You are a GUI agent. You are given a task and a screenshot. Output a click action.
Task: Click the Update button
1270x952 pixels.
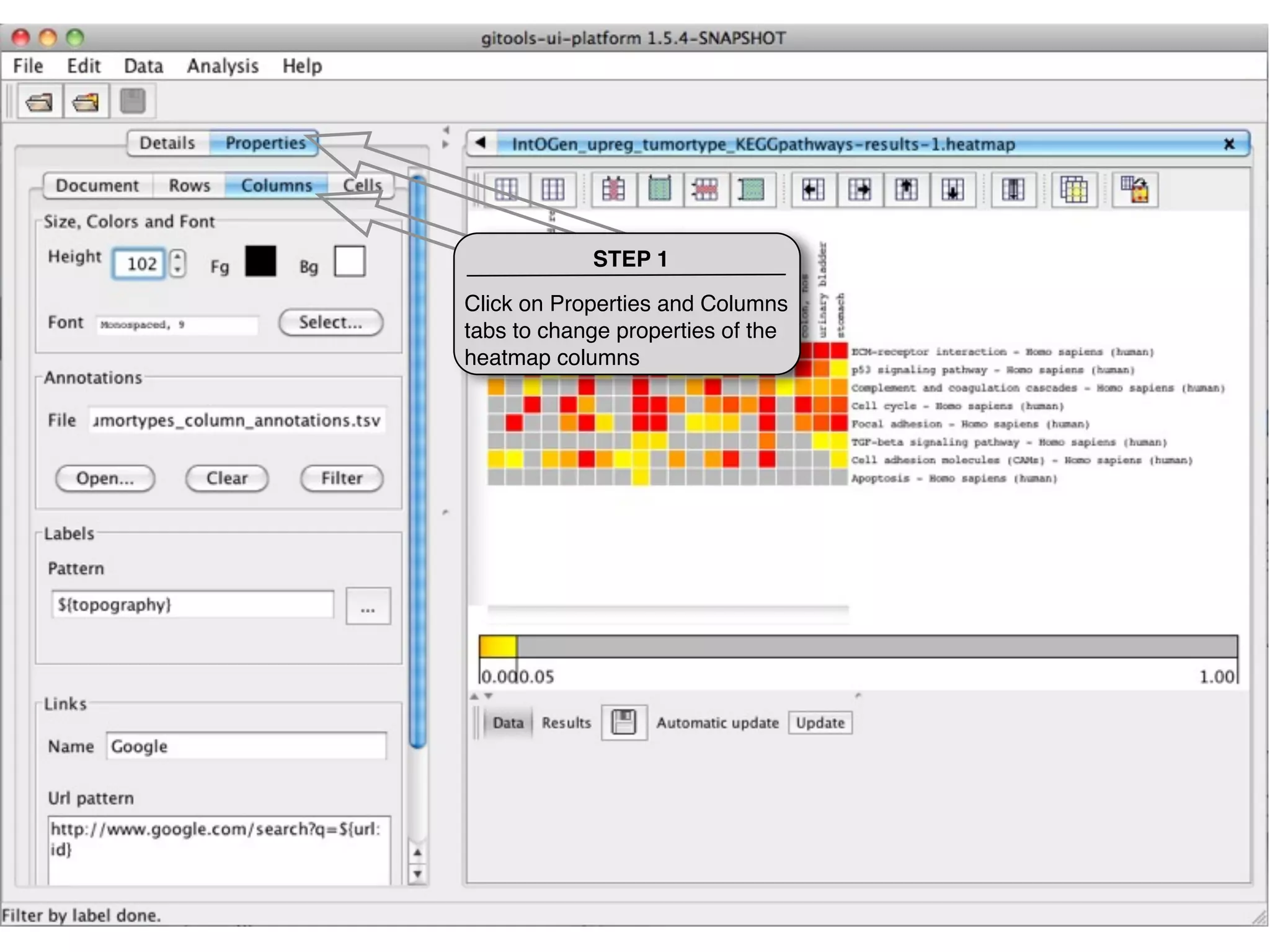(820, 723)
